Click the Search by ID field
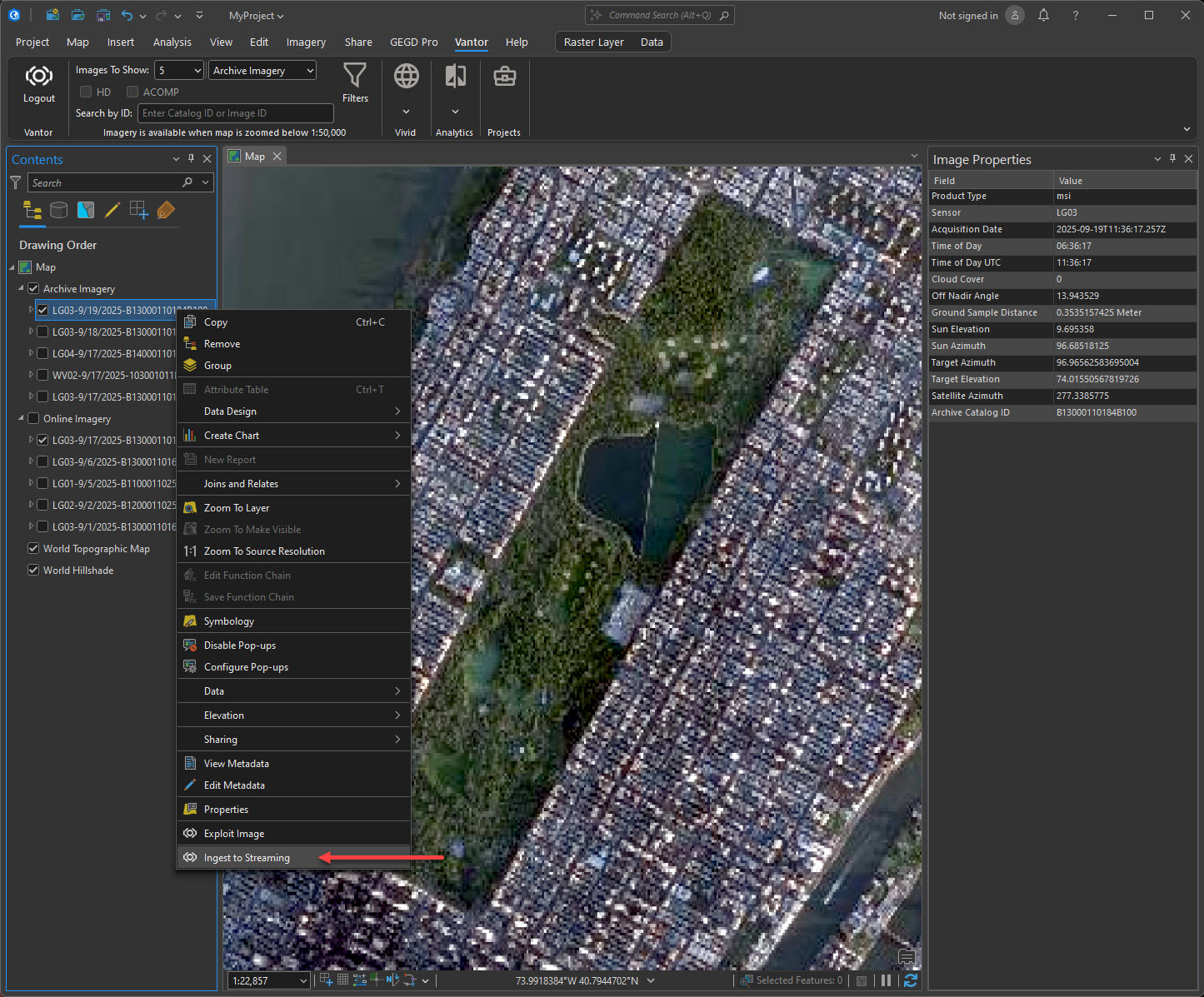The image size is (1204, 997). tap(236, 113)
